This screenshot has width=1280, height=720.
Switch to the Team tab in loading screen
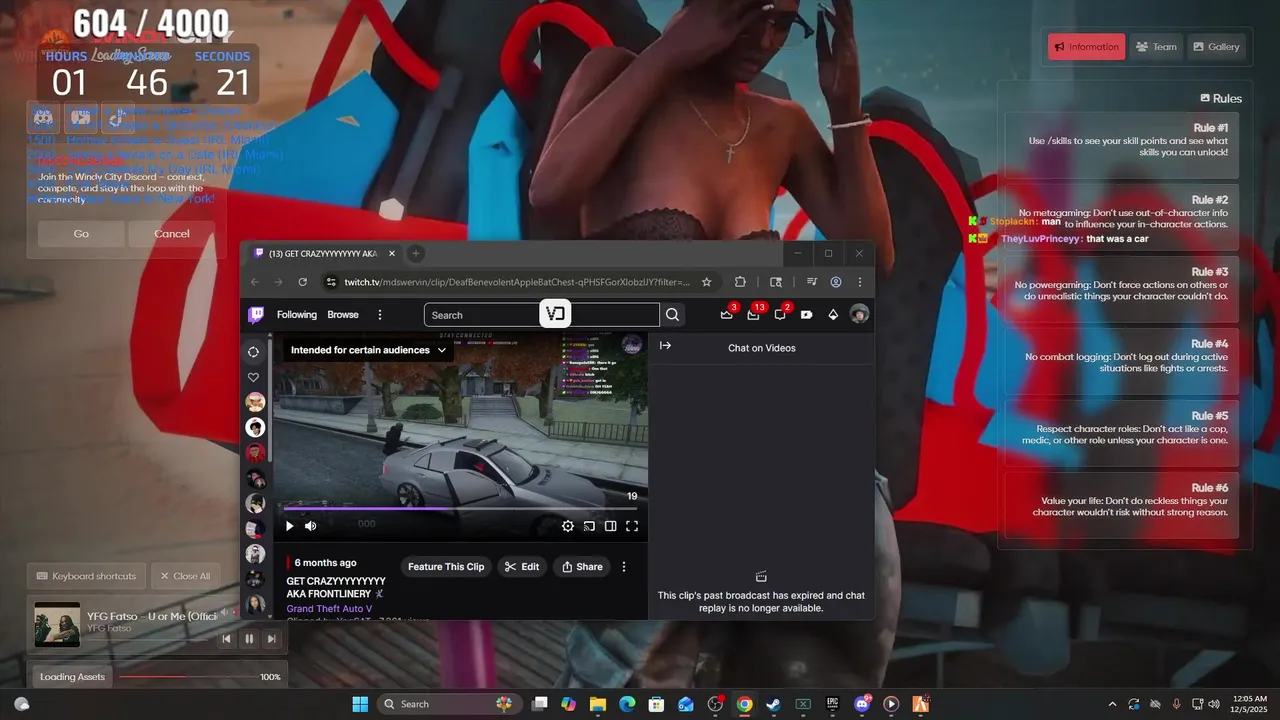tap(1156, 47)
